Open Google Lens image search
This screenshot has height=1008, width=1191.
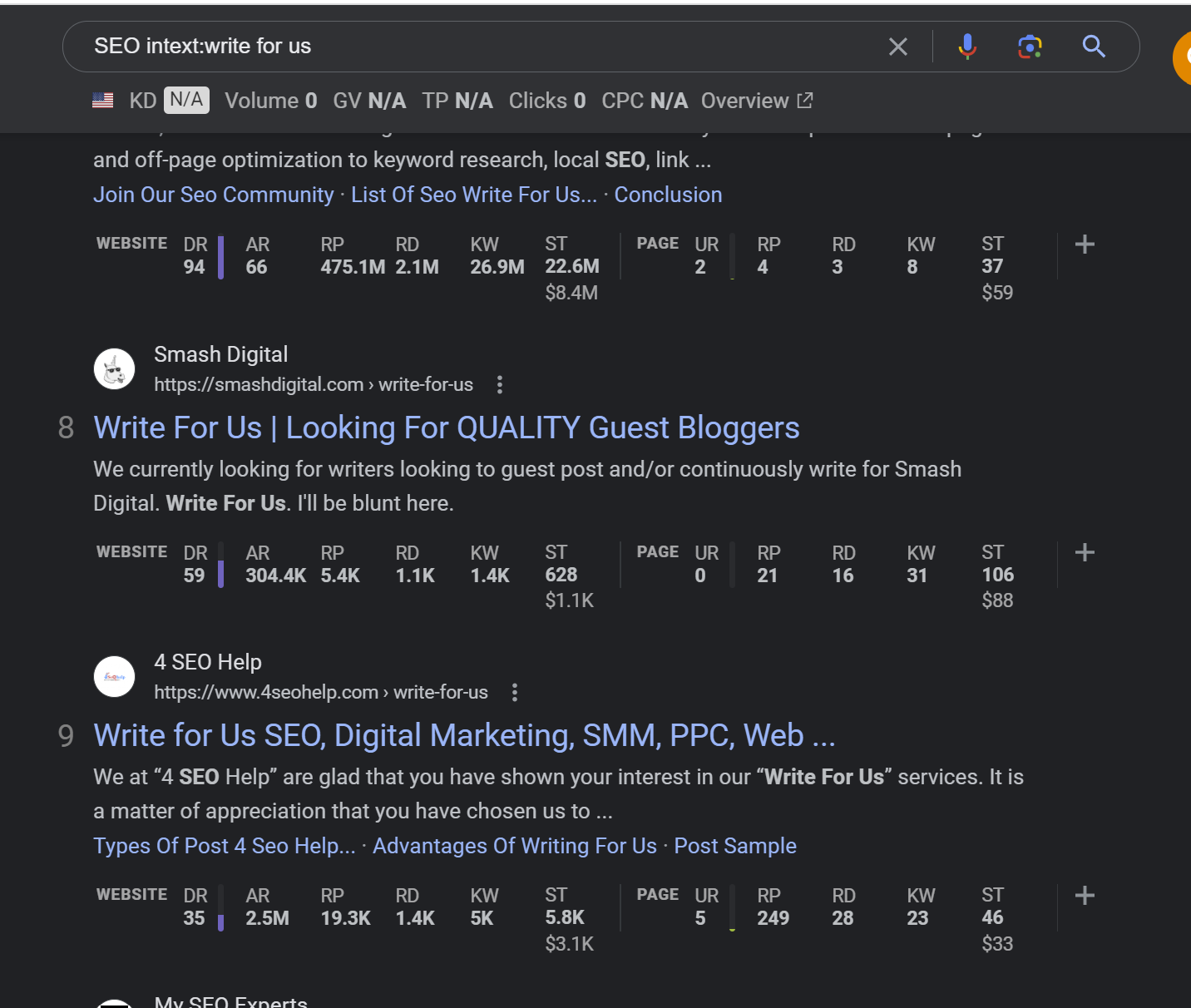point(1030,47)
